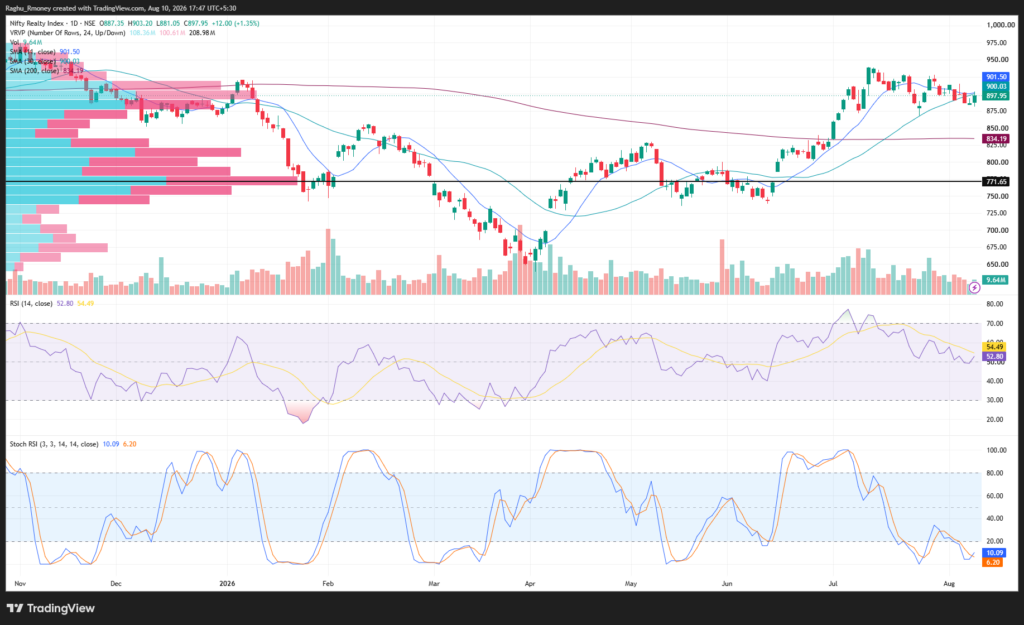Click the 100.61M VRVP down-volume value
Image resolution: width=1024 pixels, height=625 pixels.
[172, 33]
